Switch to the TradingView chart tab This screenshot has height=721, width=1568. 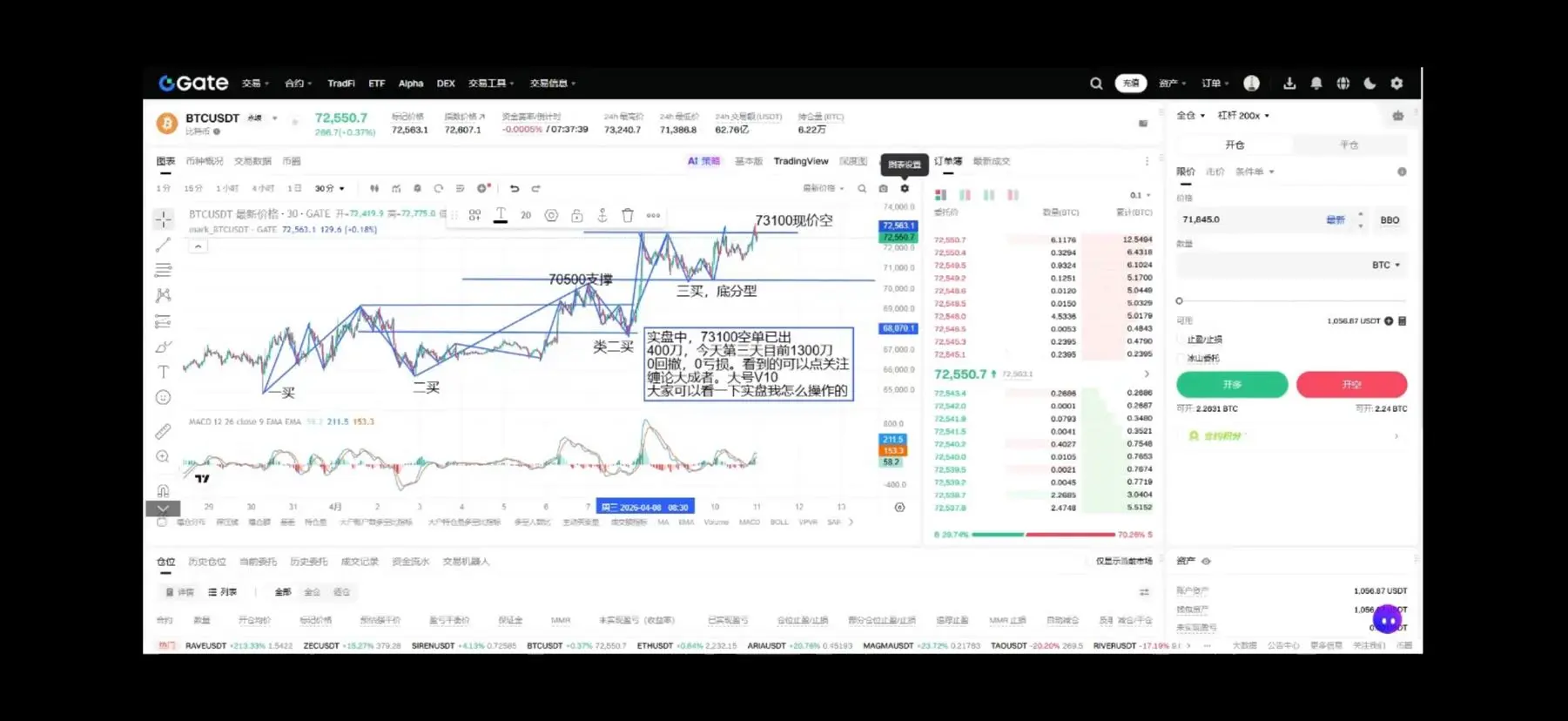click(801, 161)
